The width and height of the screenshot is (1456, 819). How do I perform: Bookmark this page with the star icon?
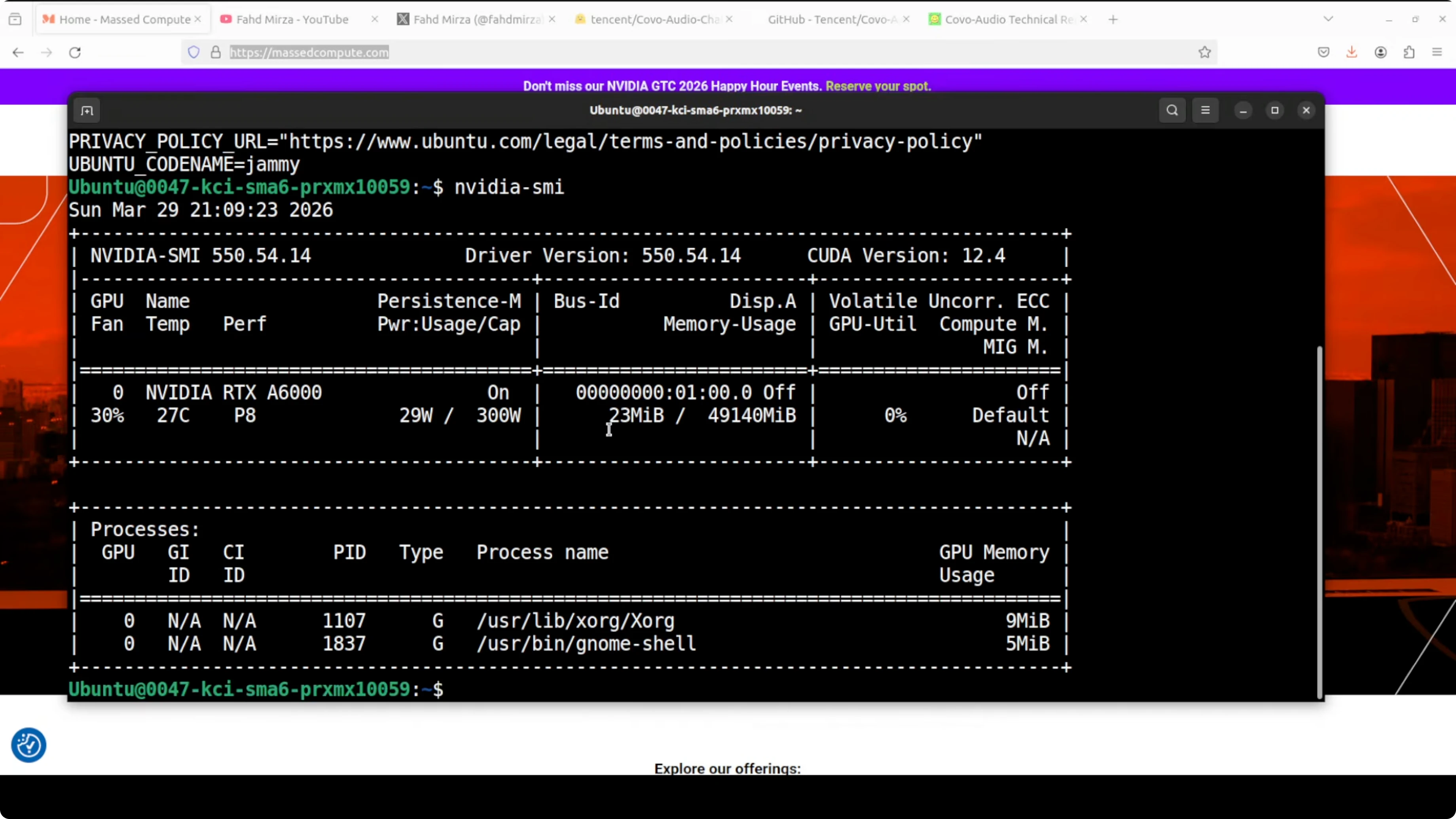point(1204,53)
